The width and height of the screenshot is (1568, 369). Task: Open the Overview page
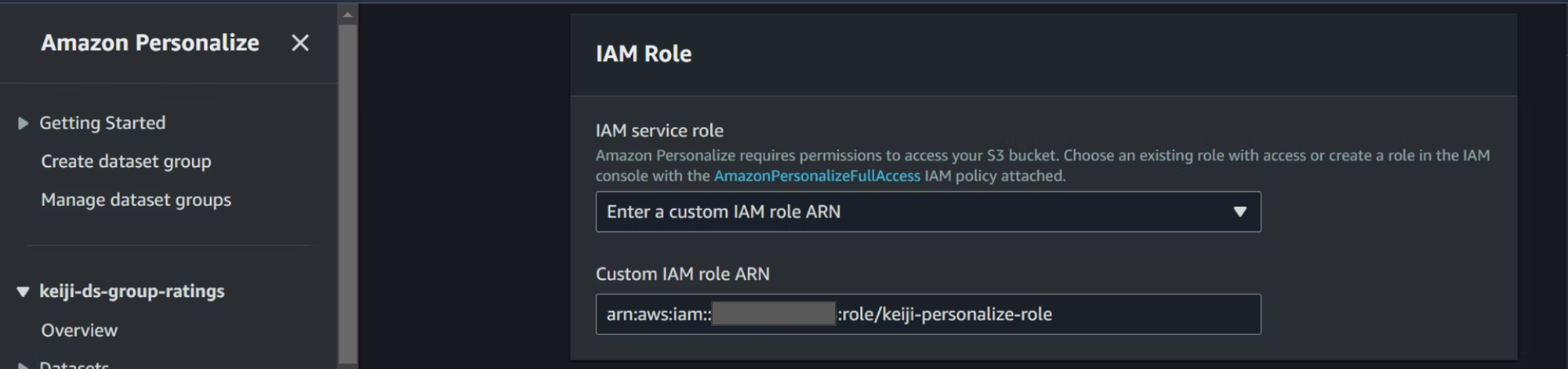[79, 331]
